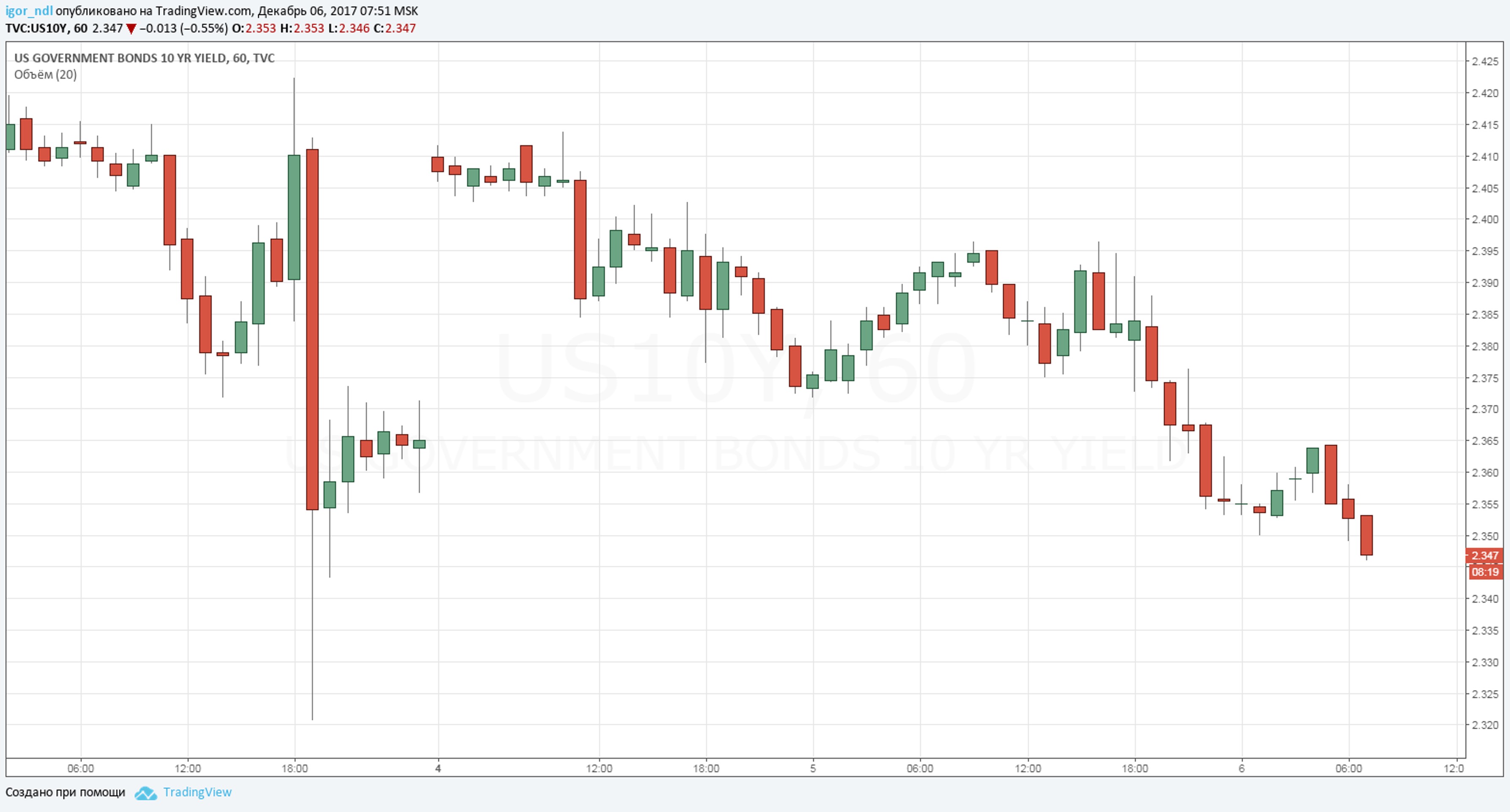Click the 2.400 price axis label
Viewport: 1510px width, 812px height.
pyautogui.click(x=1485, y=219)
